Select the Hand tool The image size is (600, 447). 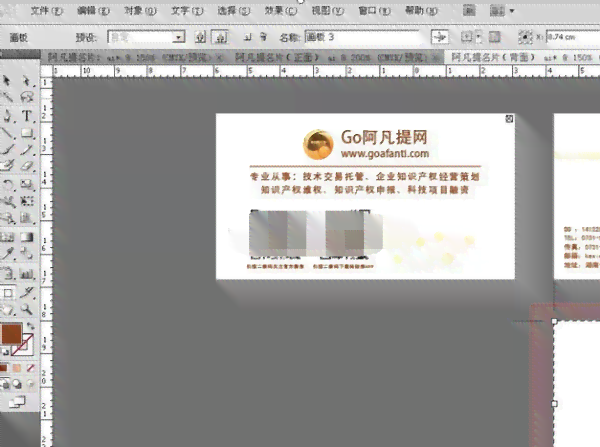7,309
